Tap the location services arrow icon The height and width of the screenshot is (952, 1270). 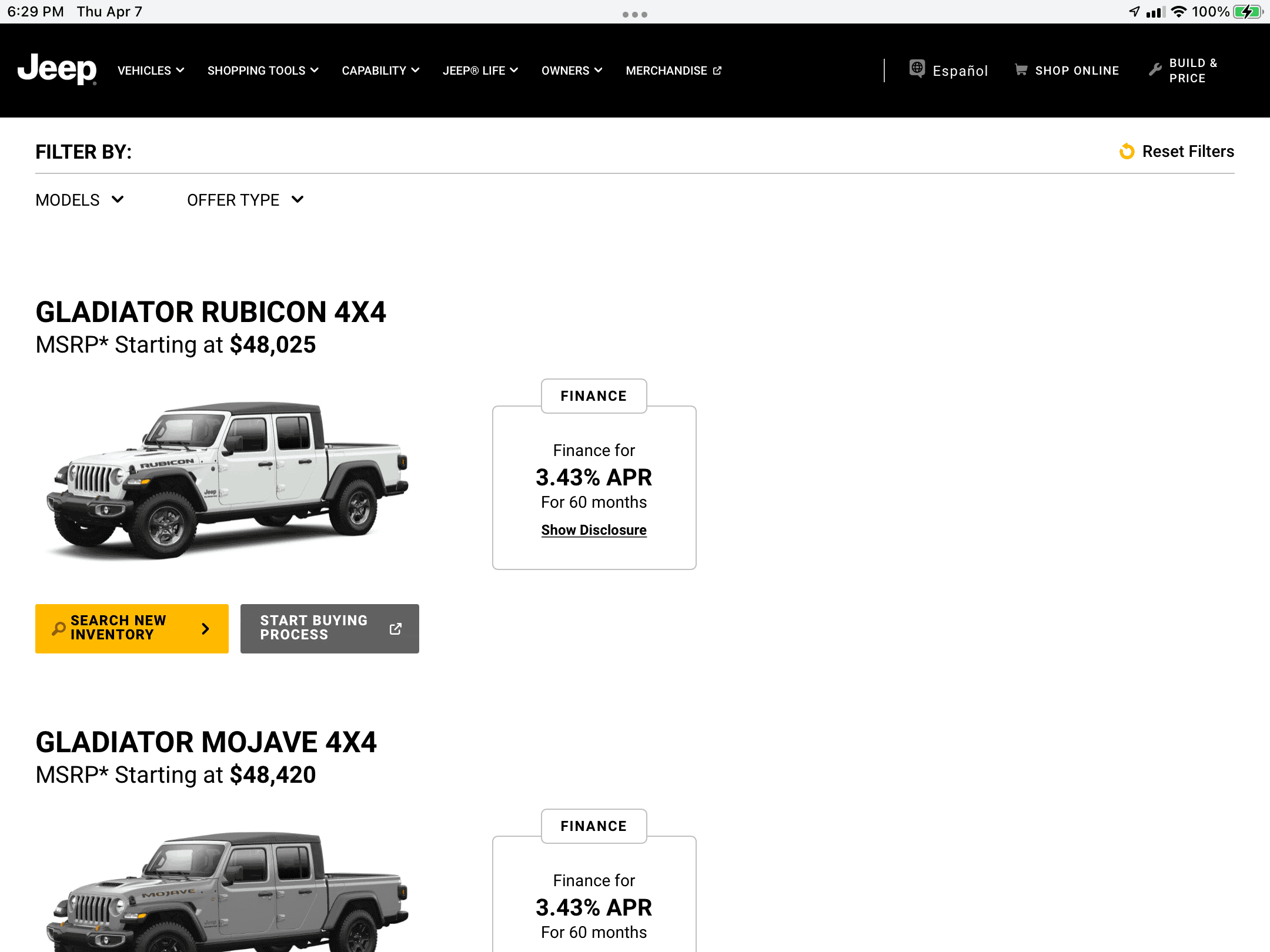[1135, 12]
